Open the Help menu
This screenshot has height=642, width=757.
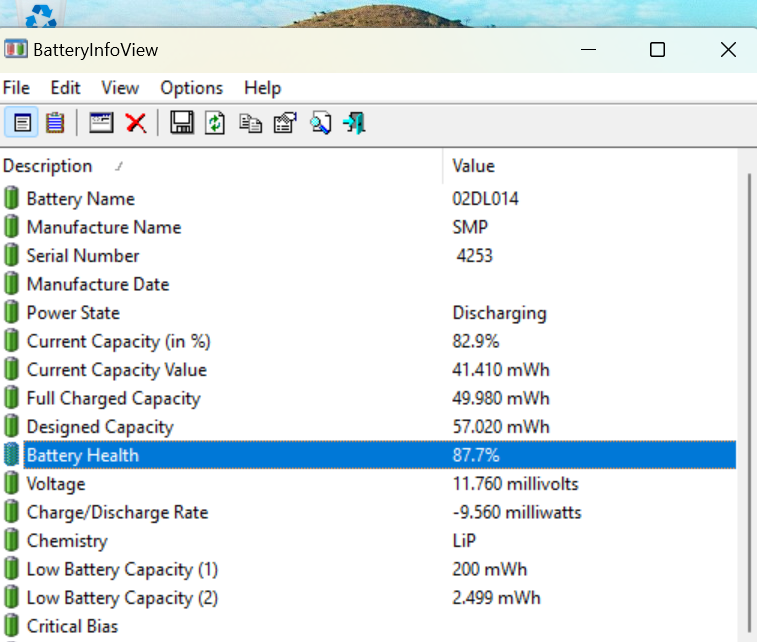tap(263, 88)
